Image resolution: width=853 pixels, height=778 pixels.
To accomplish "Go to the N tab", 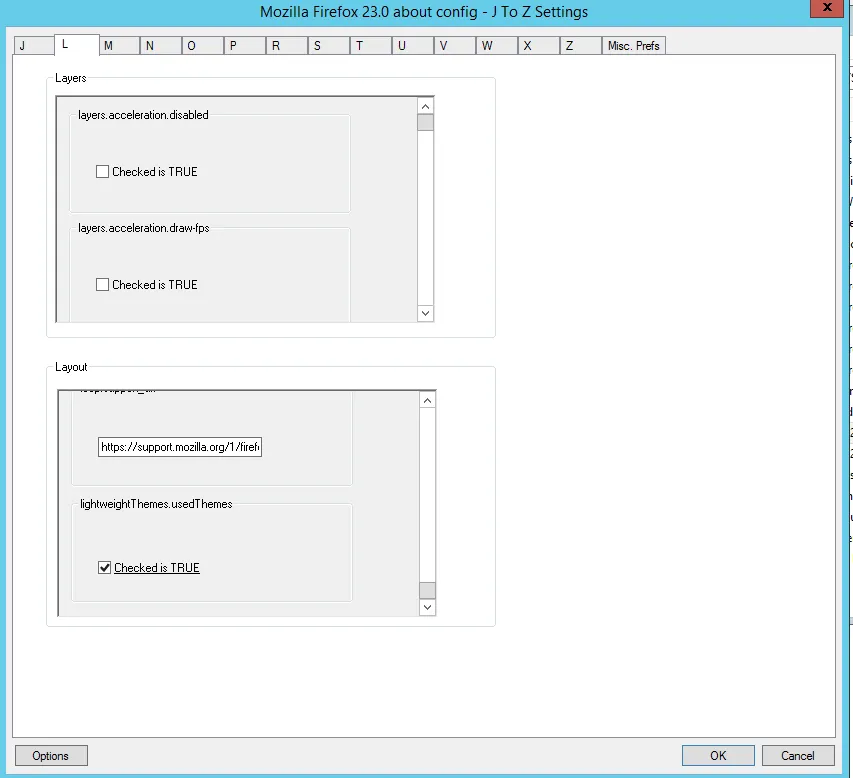I will [149, 46].
